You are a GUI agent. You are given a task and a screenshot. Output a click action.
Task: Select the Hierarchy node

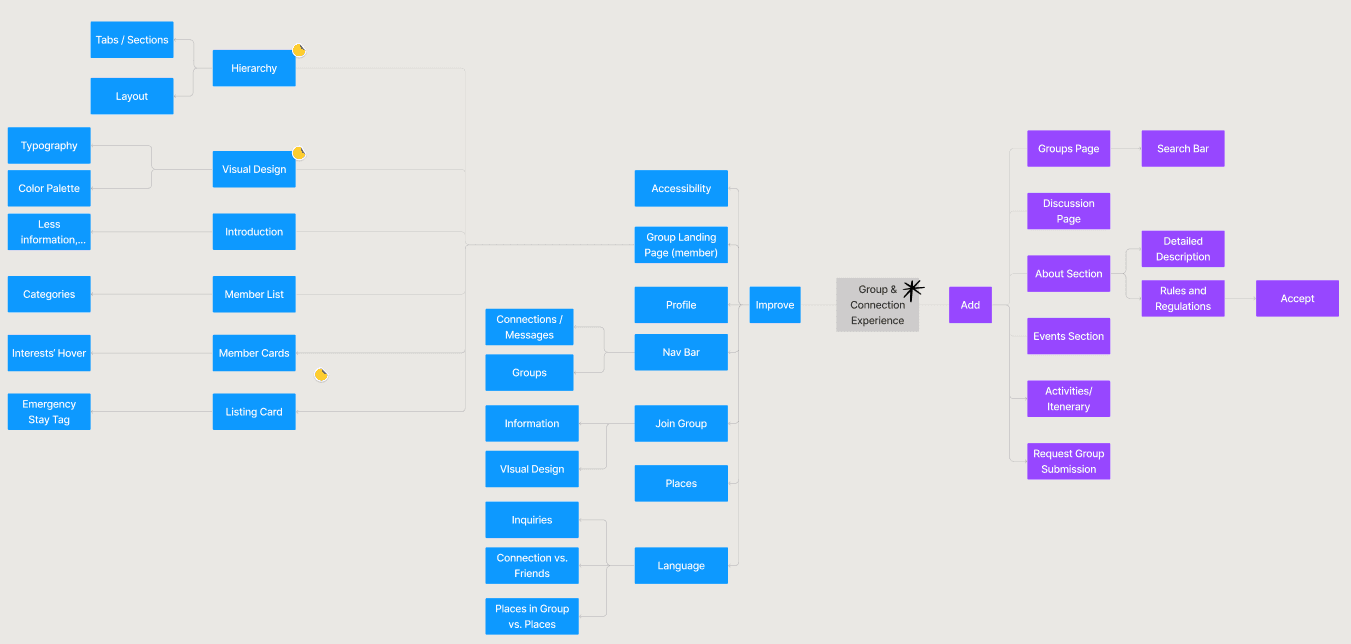pyautogui.click(x=254, y=68)
